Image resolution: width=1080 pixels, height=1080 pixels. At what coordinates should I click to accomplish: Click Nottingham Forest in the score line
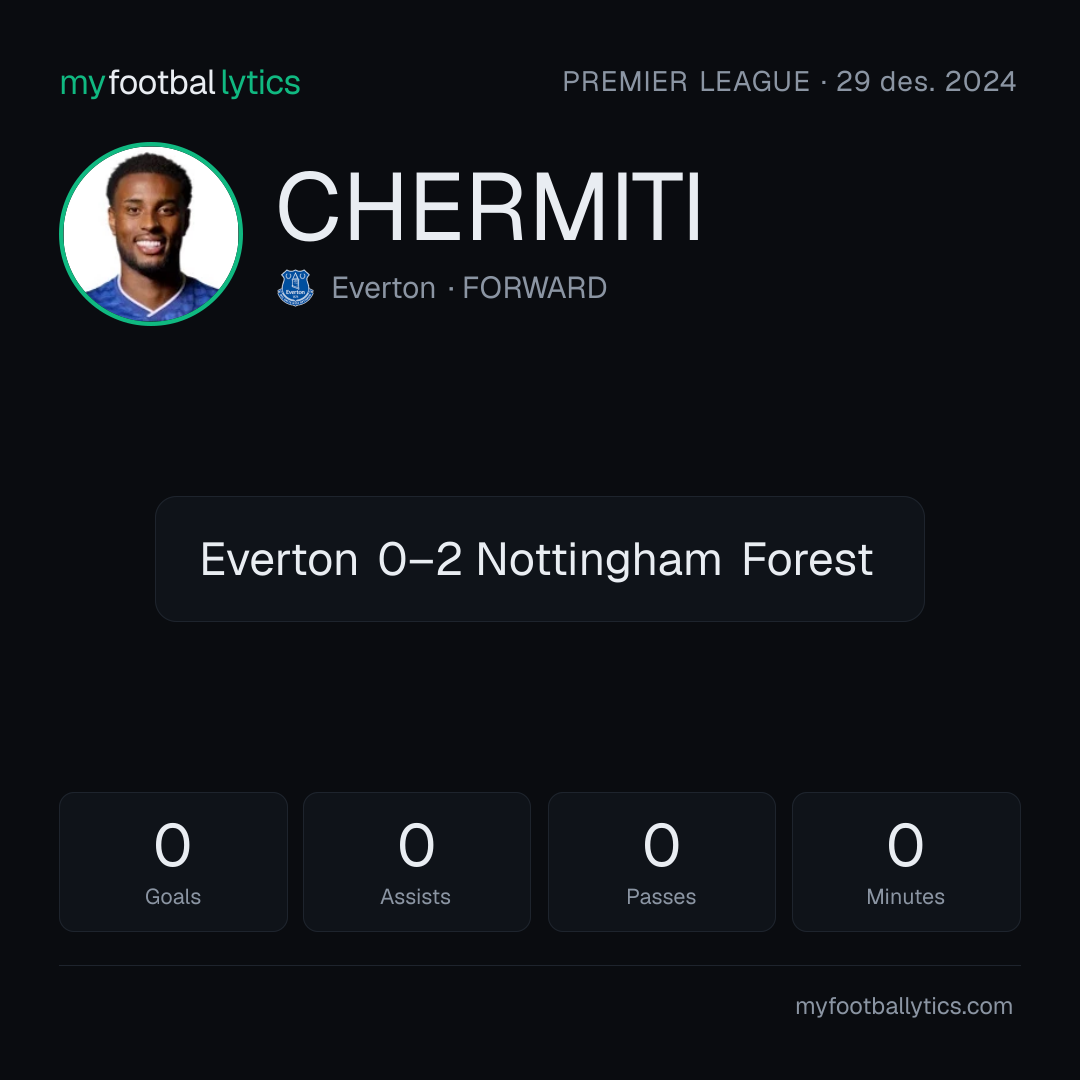(x=675, y=559)
